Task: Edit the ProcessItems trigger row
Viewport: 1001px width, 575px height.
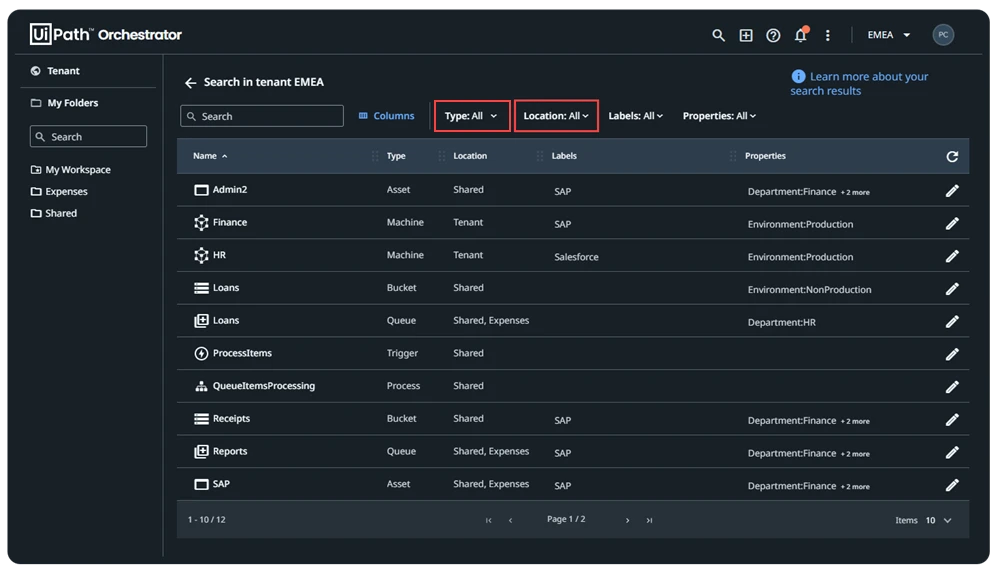Action: coord(952,354)
